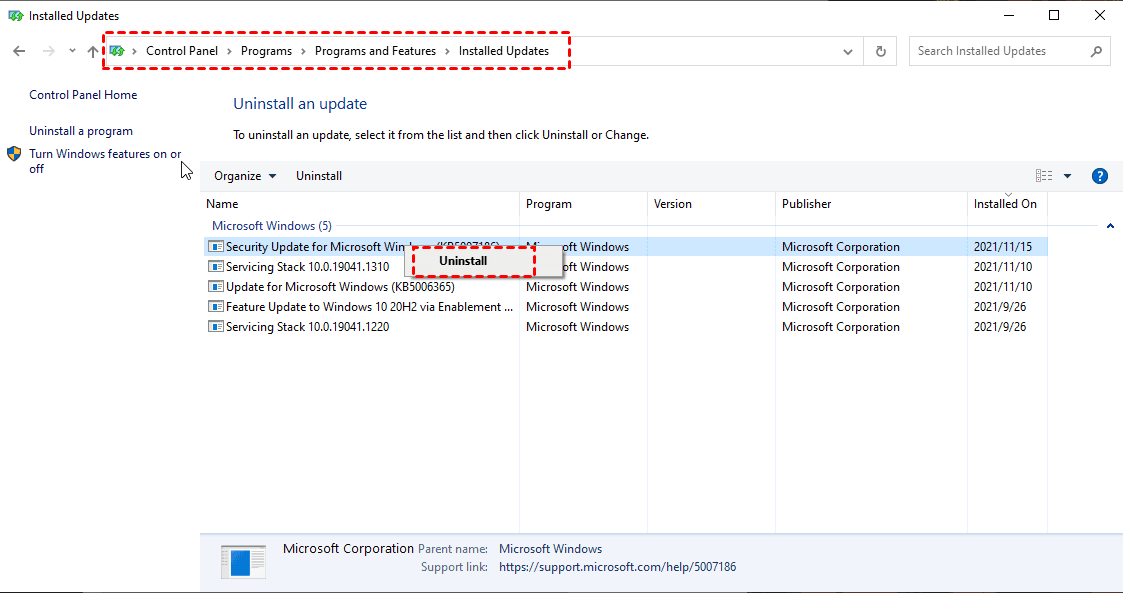1123x593 pixels.
Task: Open Control Panel Home link
Action: [x=83, y=95]
